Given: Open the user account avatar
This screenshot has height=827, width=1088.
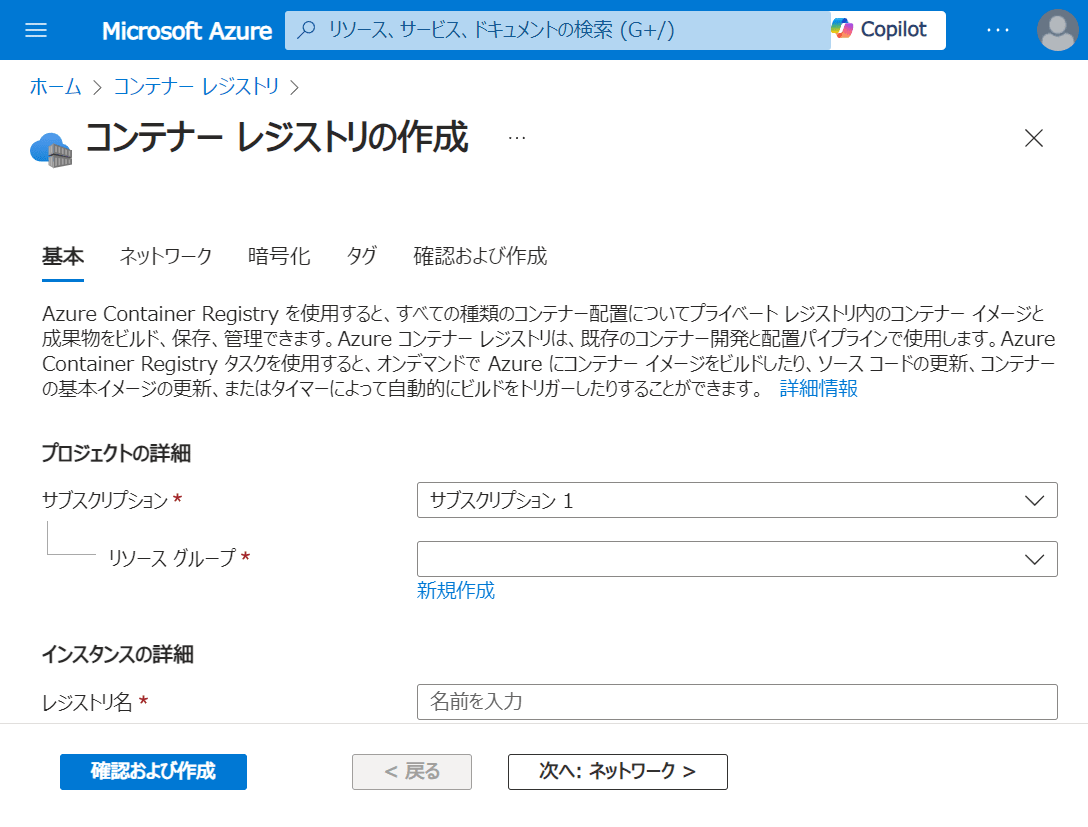Looking at the screenshot, I should (1057, 30).
